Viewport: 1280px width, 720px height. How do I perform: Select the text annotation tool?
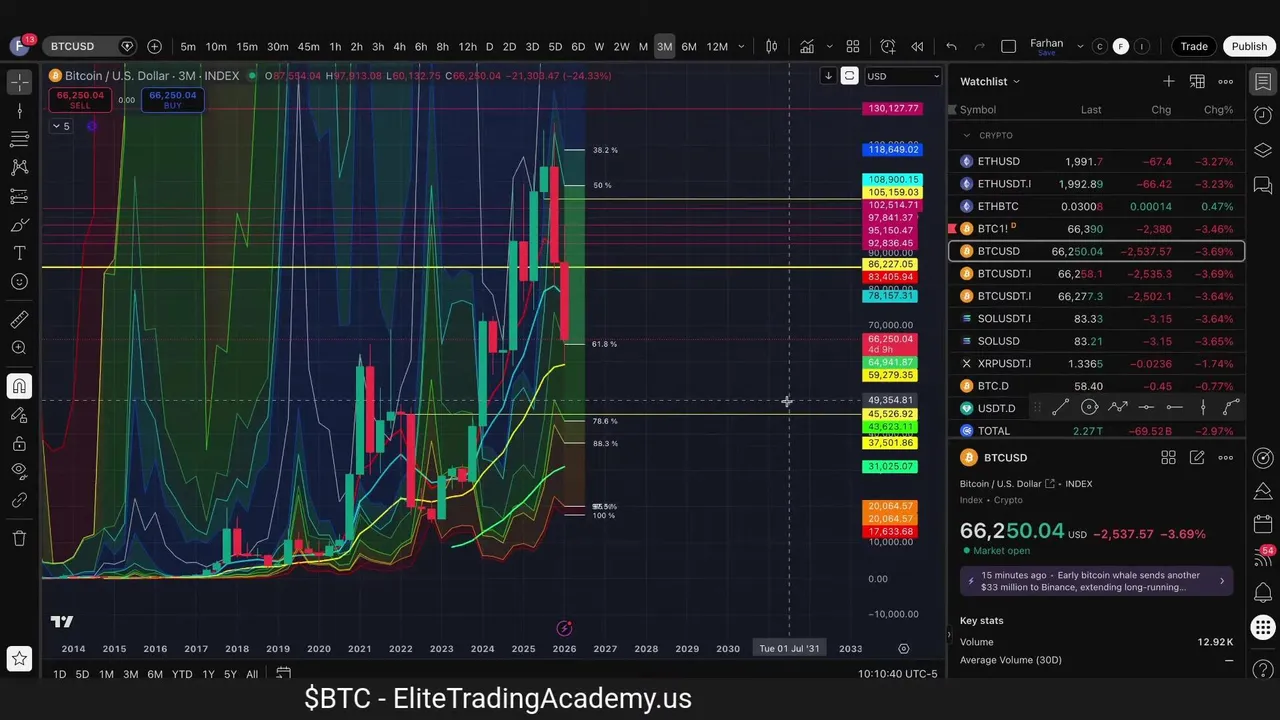click(x=19, y=253)
